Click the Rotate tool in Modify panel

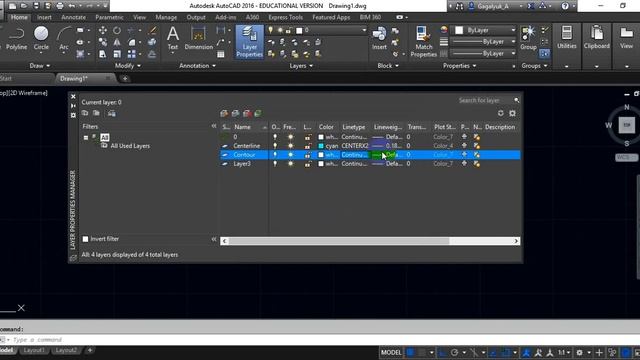point(117,31)
